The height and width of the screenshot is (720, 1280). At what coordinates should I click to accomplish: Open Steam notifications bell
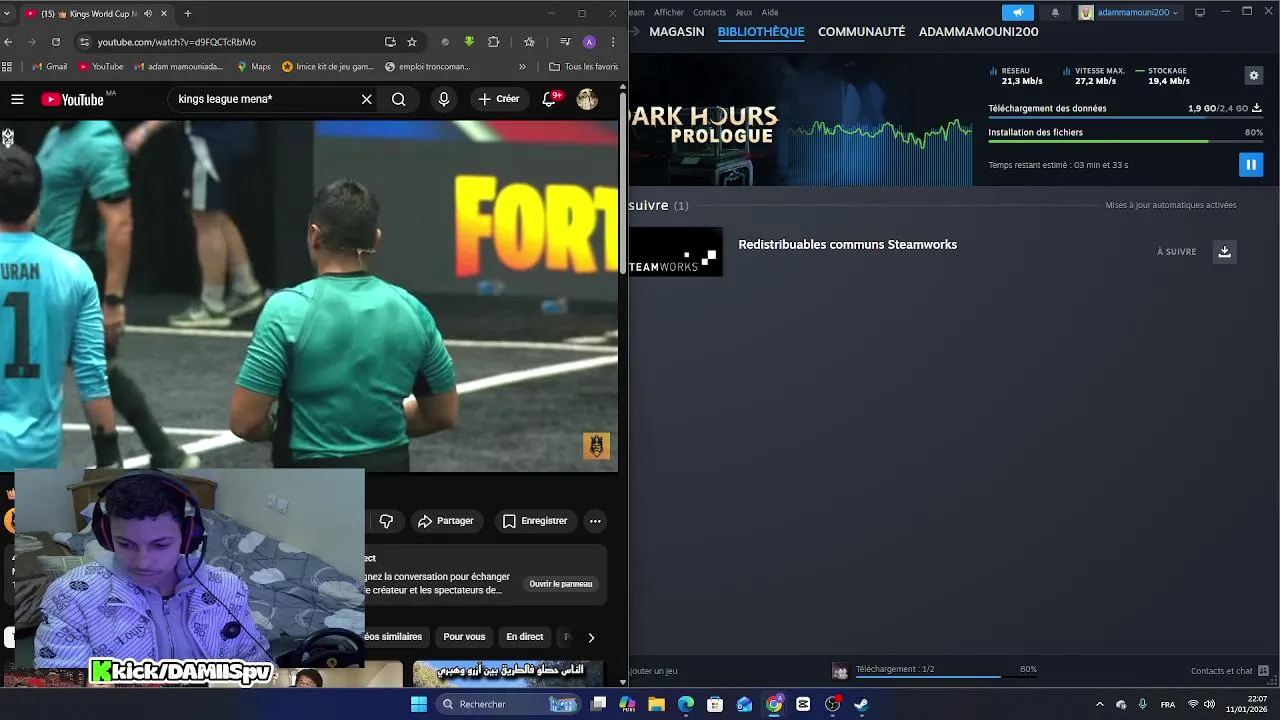point(1055,12)
